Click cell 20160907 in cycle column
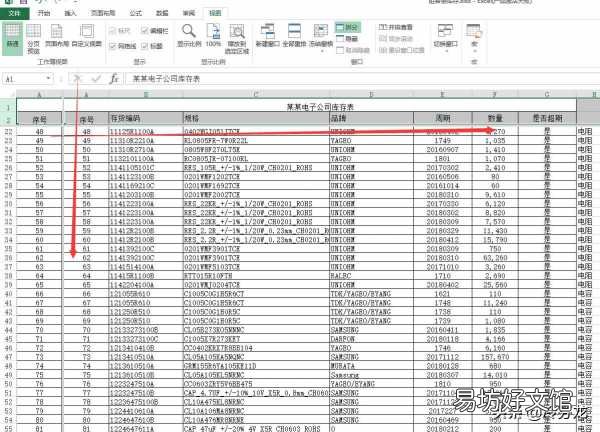600x432 pixels. [443, 149]
